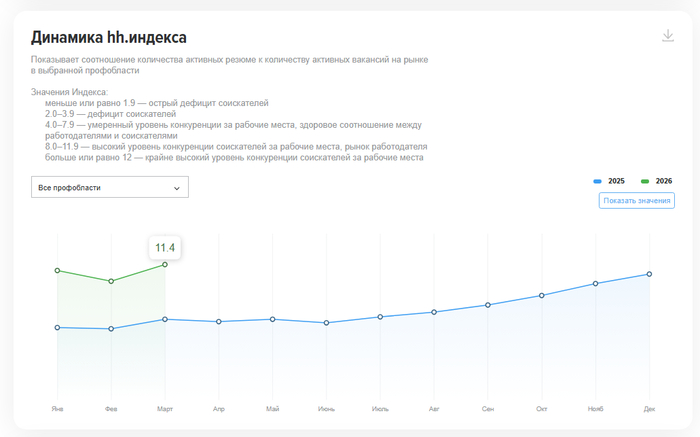Viewport: 700px width, 437px height.
Task: Click the Показать значения button
Action: (637, 200)
